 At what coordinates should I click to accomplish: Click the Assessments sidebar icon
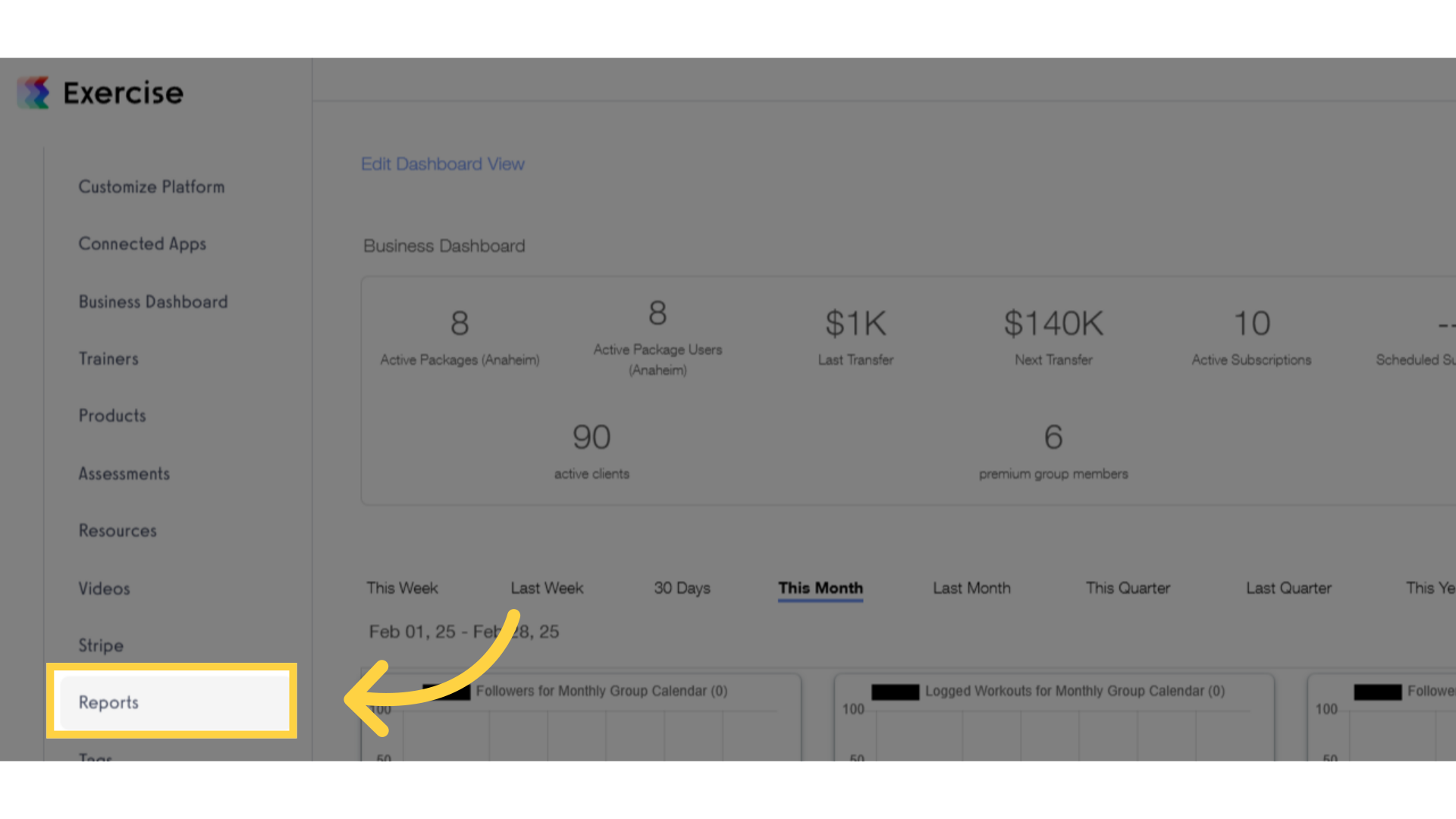tap(124, 473)
